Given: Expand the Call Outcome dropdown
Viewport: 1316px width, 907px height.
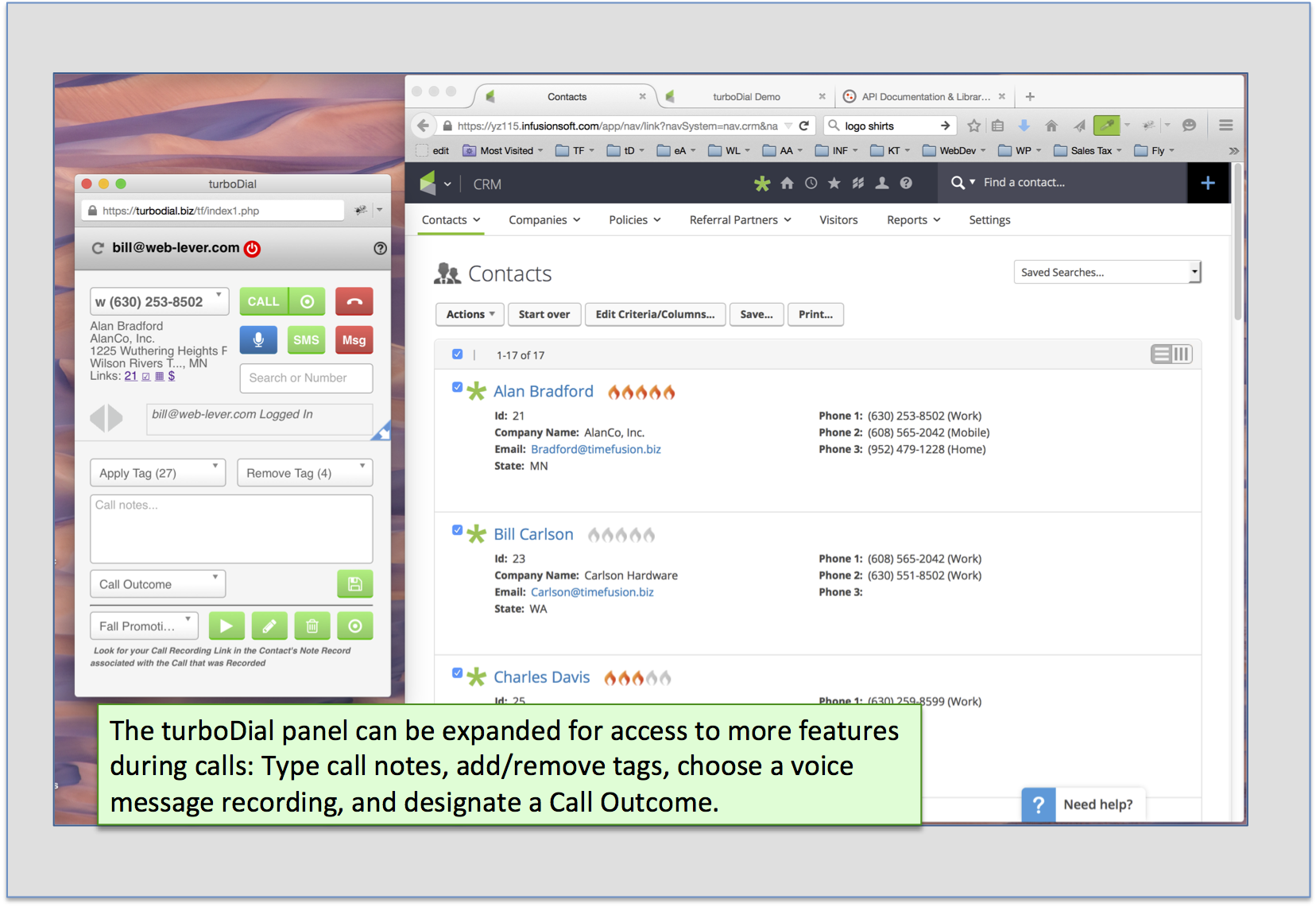Looking at the screenshot, I should [x=157, y=584].
